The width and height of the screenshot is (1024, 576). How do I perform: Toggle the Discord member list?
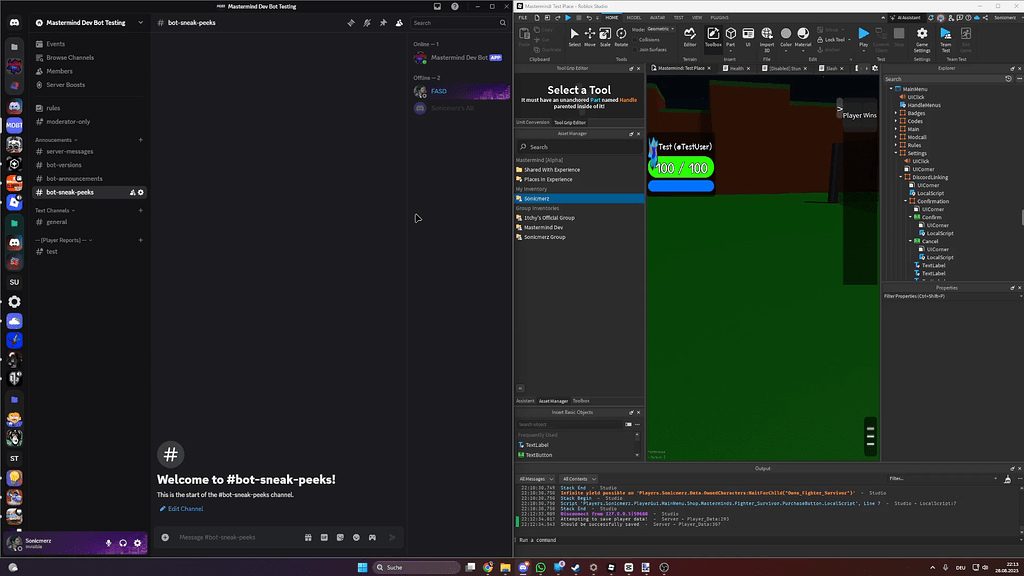click(399, 23)
